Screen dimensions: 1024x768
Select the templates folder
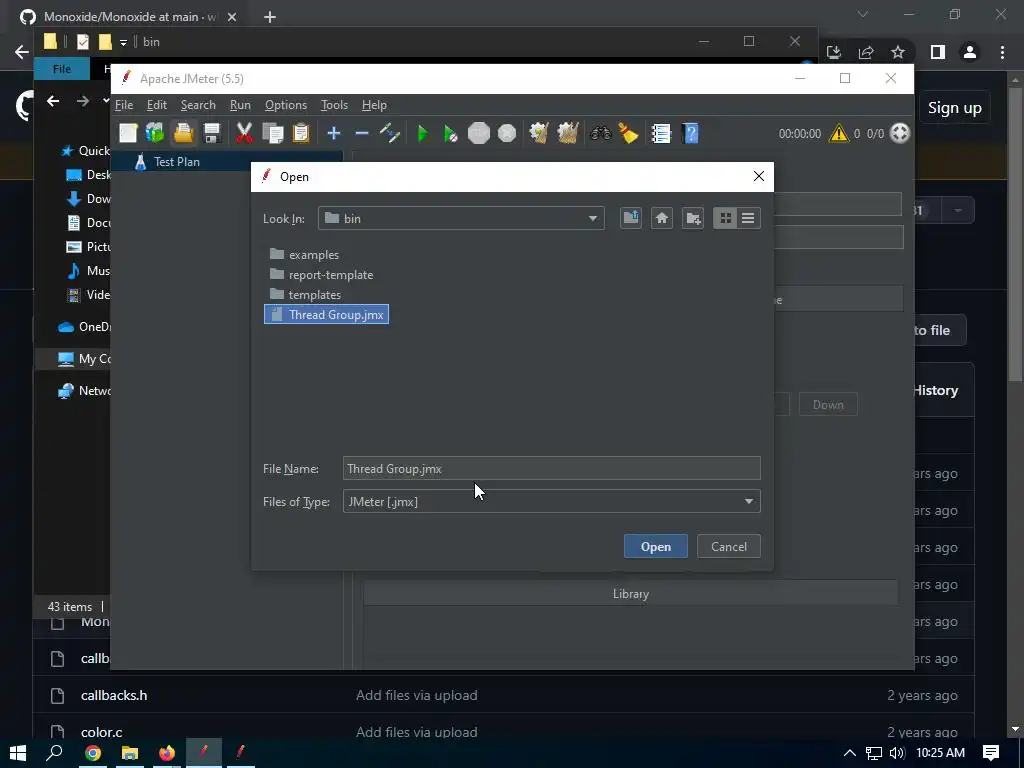point(305,295)
